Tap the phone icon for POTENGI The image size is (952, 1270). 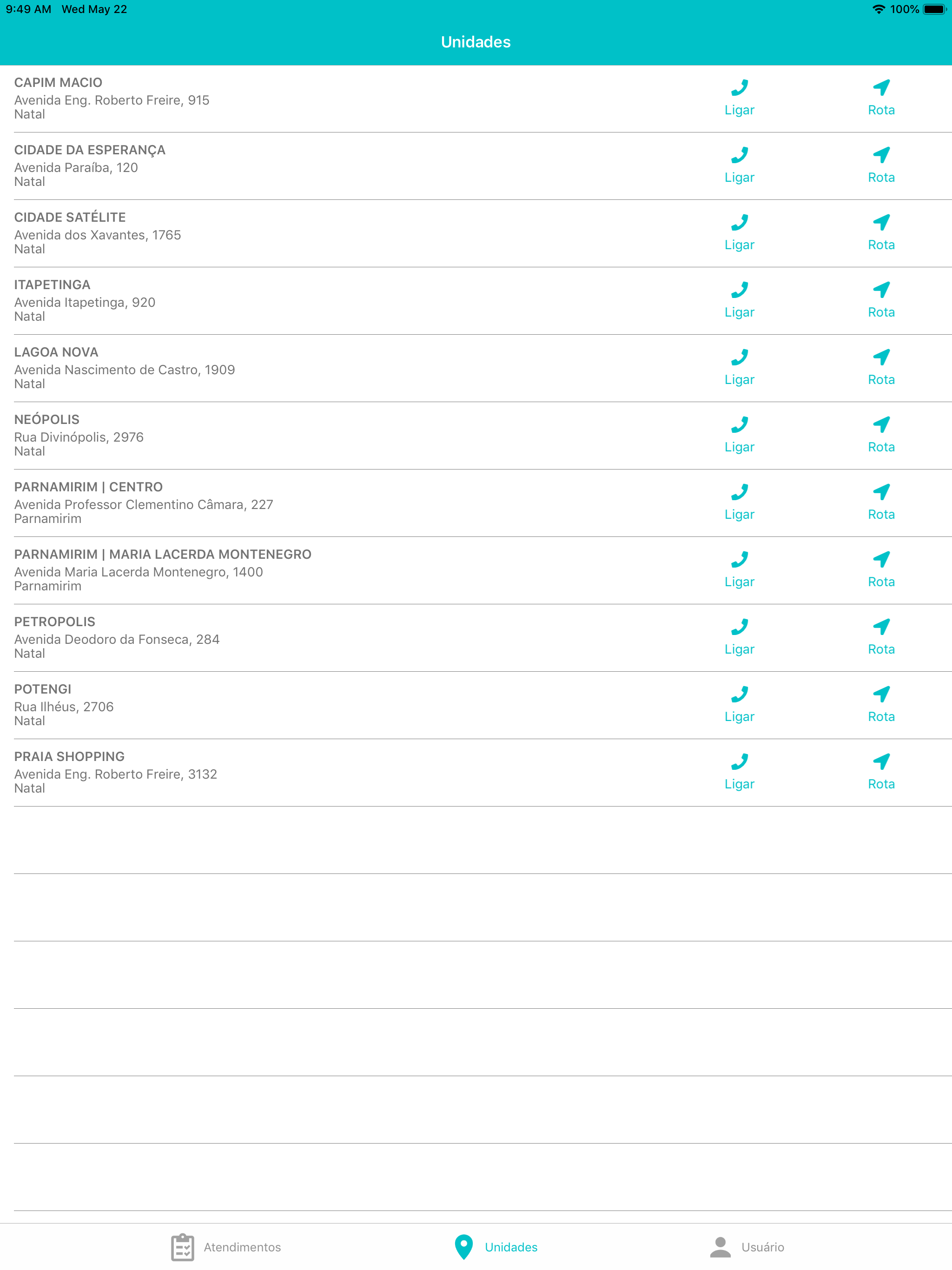[740, 694]
